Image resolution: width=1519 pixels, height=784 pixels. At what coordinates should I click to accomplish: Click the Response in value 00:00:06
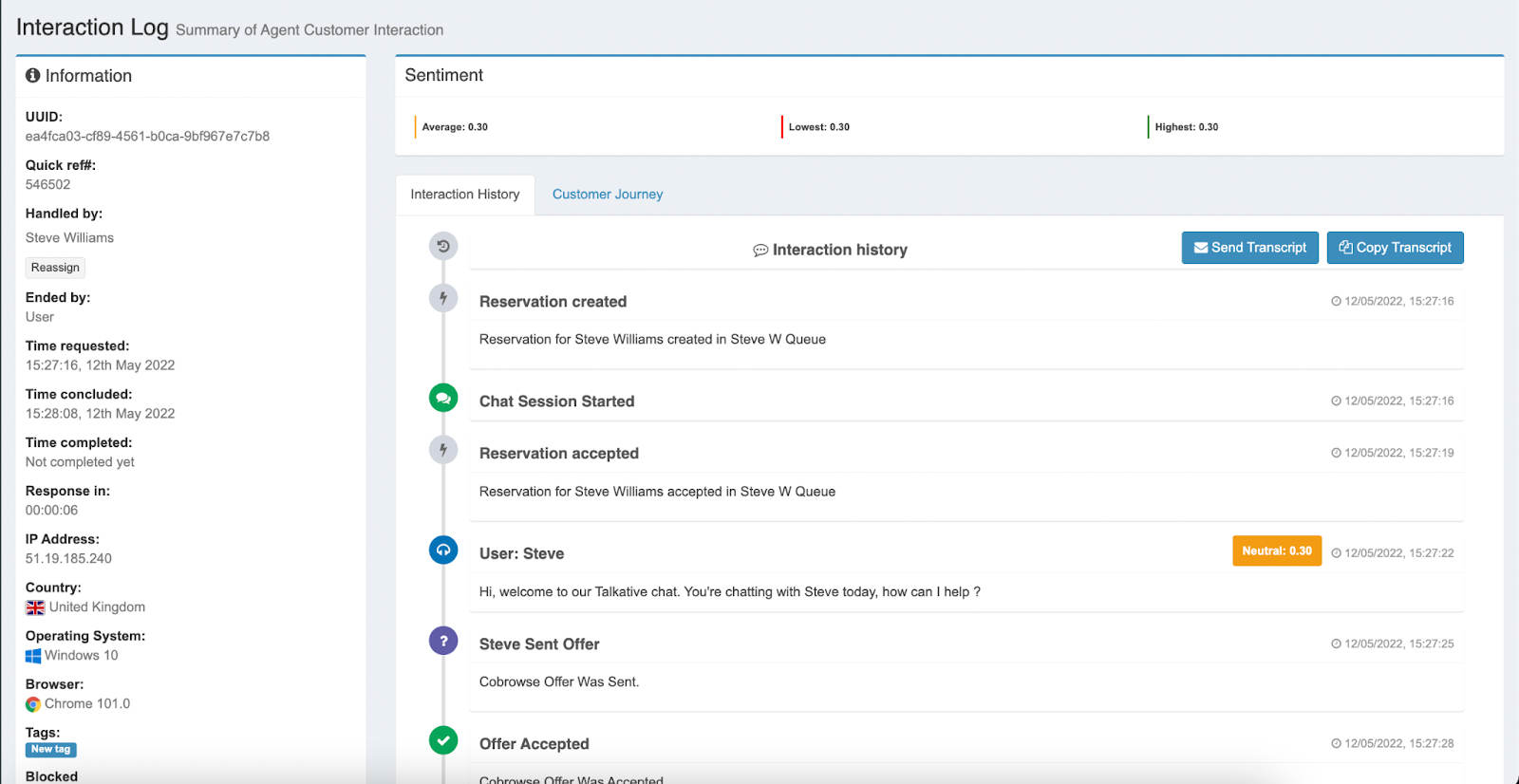pyautogui.click(x=51, y=511)
